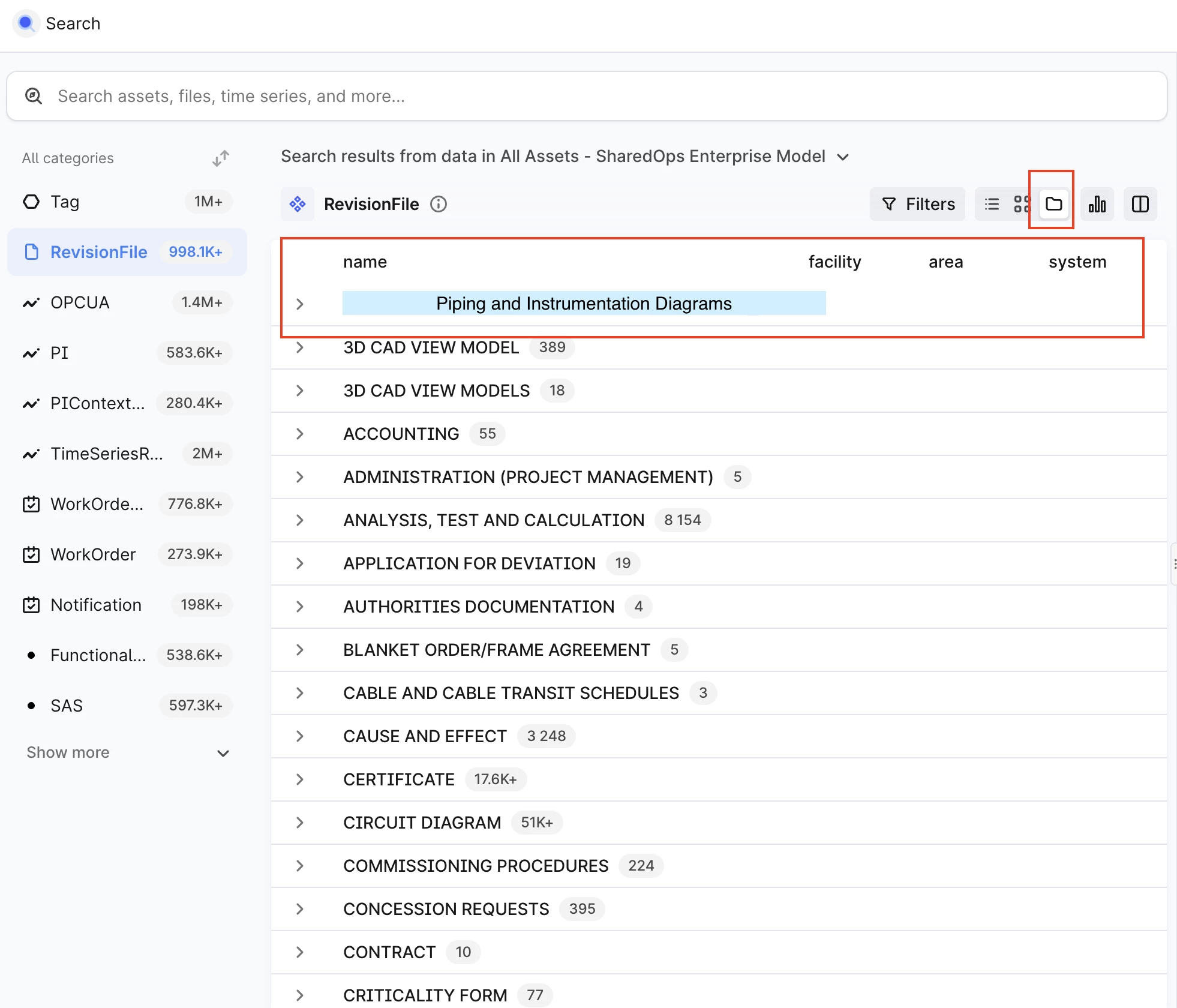This screenshot has height=1008, width=1177.
Task: Open the Filters button
Action: tap(918, 204)
